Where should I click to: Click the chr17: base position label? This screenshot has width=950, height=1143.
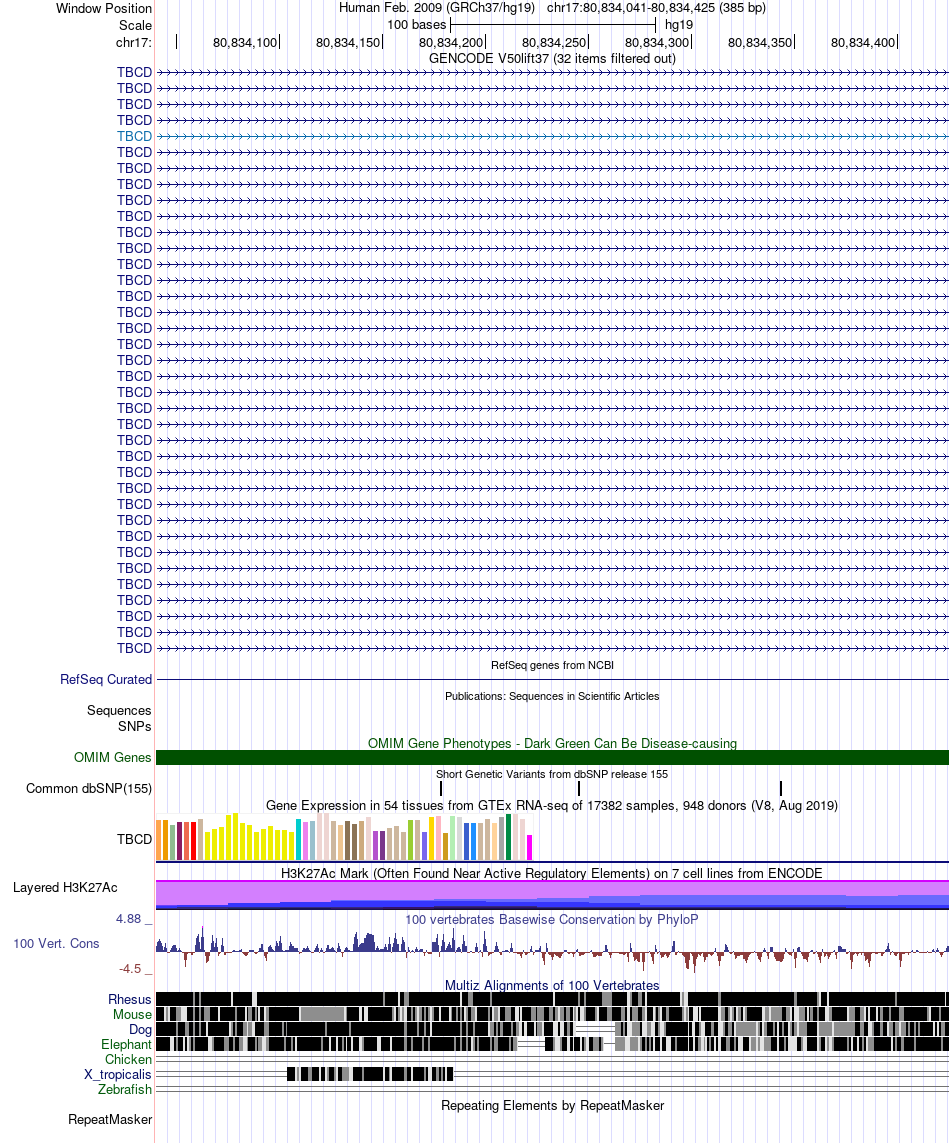(x=133, y=42)
